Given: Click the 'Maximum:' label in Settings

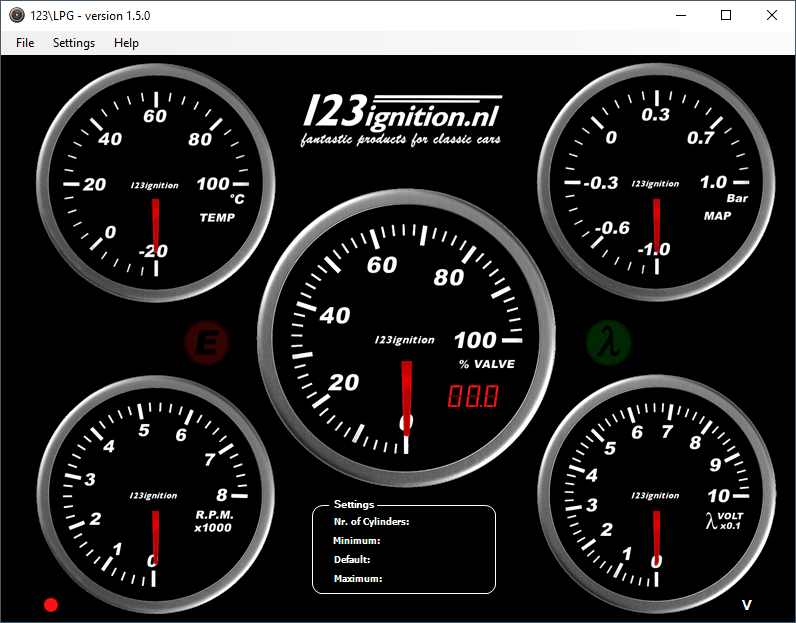Looking at the screenshot, I should [x=358, y=578].
